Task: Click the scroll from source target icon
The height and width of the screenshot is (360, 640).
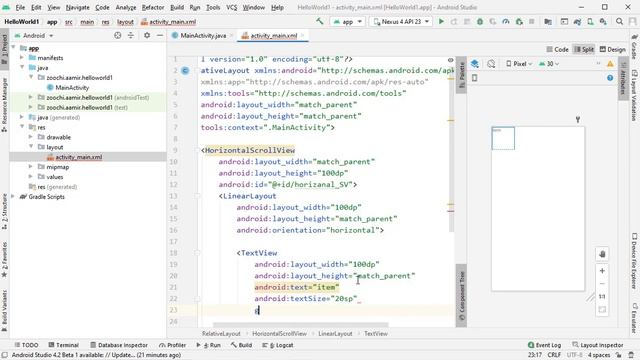Action: pos(118,36)
